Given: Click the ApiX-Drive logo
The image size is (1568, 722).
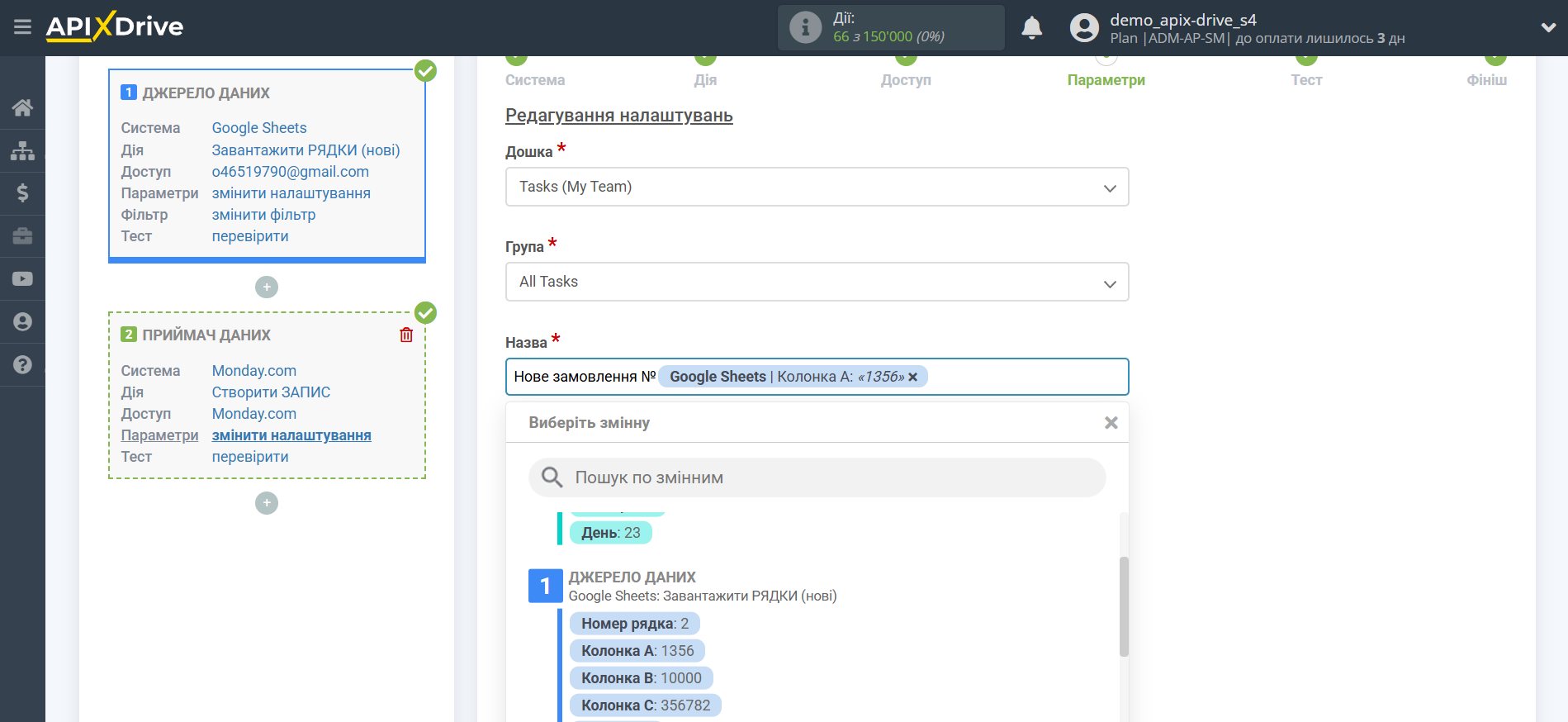Looking at the screenshot, I should (115, 26).
